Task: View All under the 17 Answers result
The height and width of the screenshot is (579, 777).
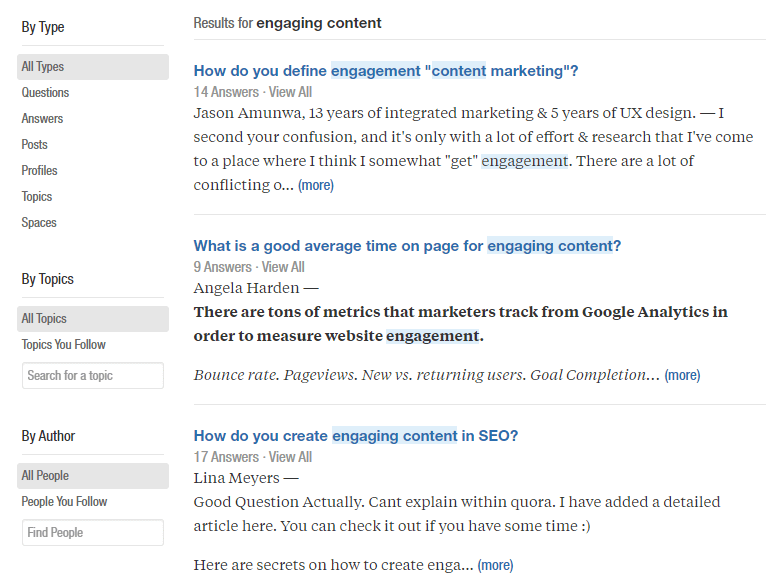Action: 290,457
